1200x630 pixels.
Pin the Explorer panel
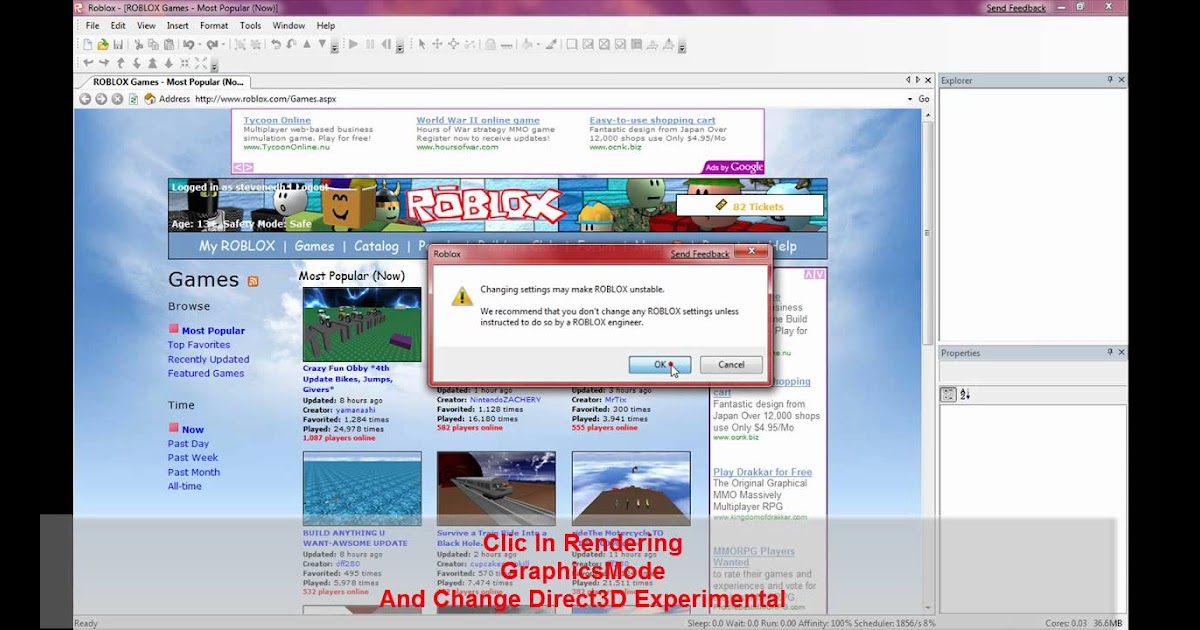1110,80
